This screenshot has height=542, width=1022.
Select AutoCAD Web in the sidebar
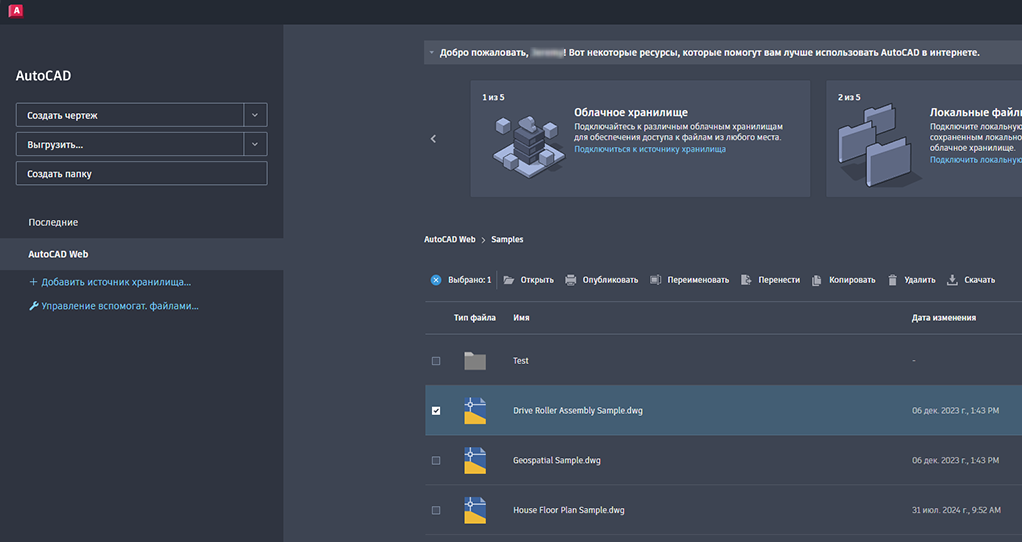click(141, 254)
